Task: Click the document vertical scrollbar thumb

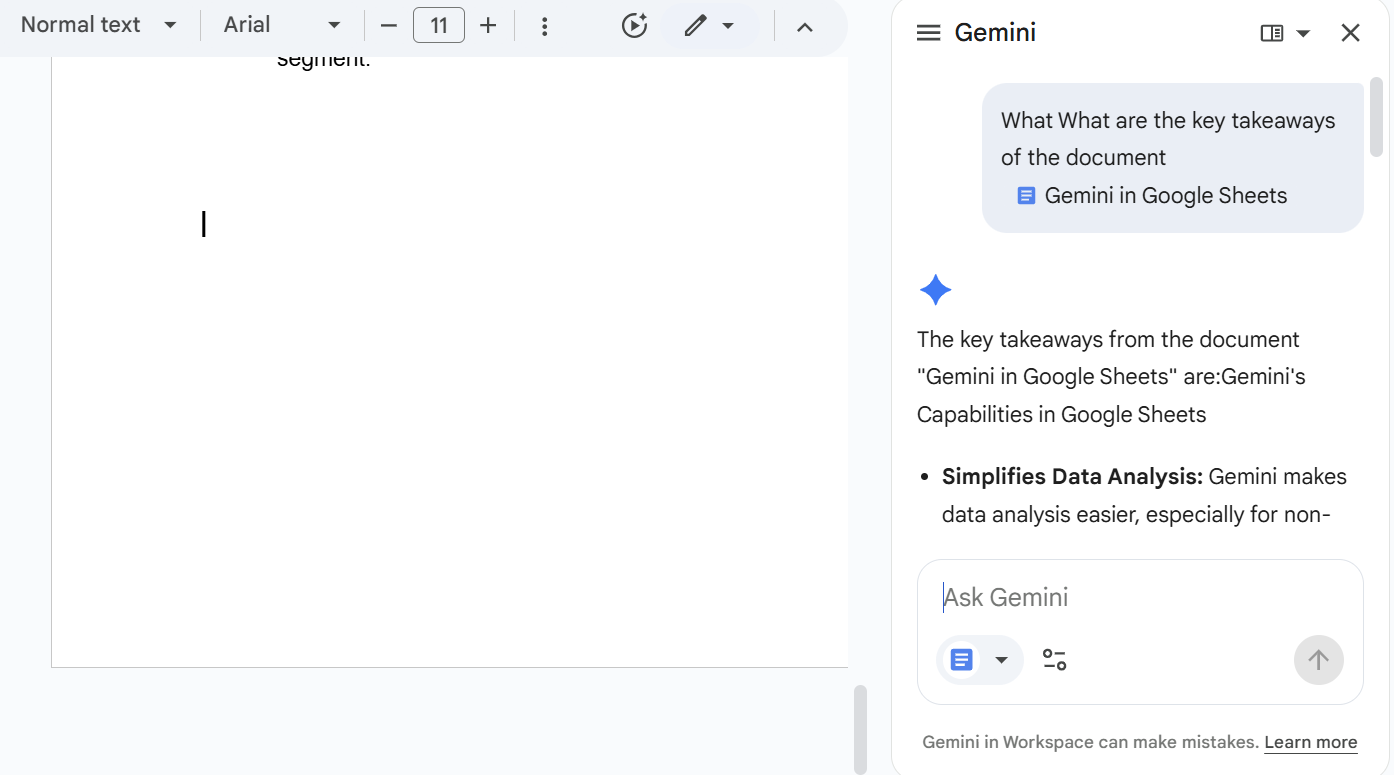Action: point(860,729)
